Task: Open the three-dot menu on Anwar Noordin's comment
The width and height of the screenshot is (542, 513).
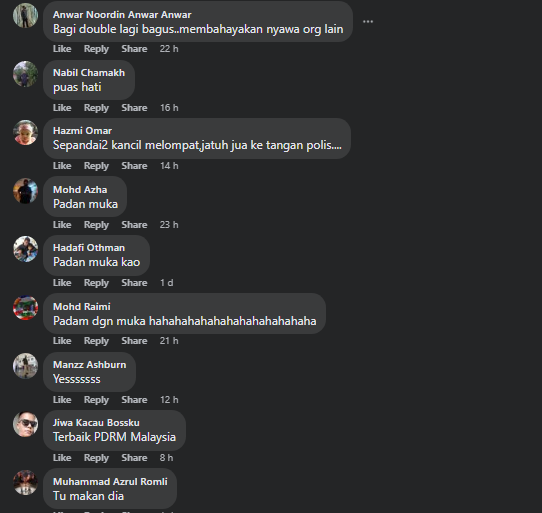Action: tap(368, 21)
